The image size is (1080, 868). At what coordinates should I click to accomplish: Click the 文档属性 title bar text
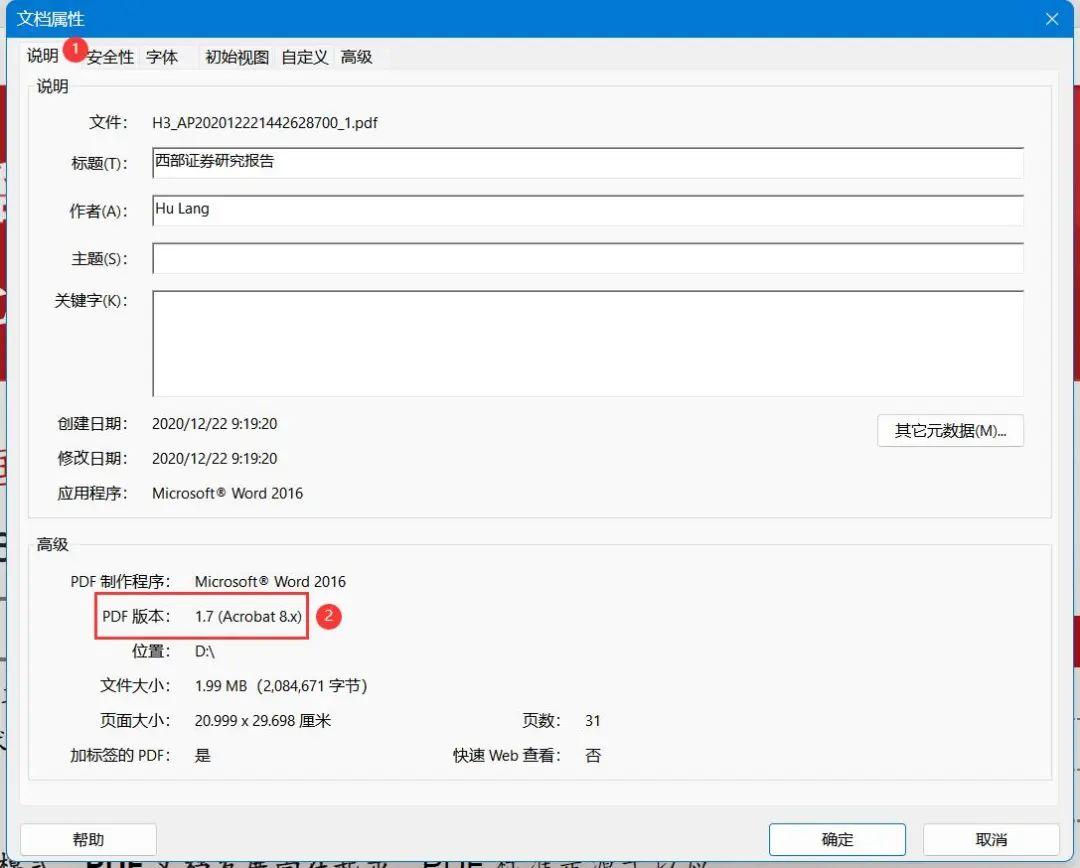click(x=50, y=19)
